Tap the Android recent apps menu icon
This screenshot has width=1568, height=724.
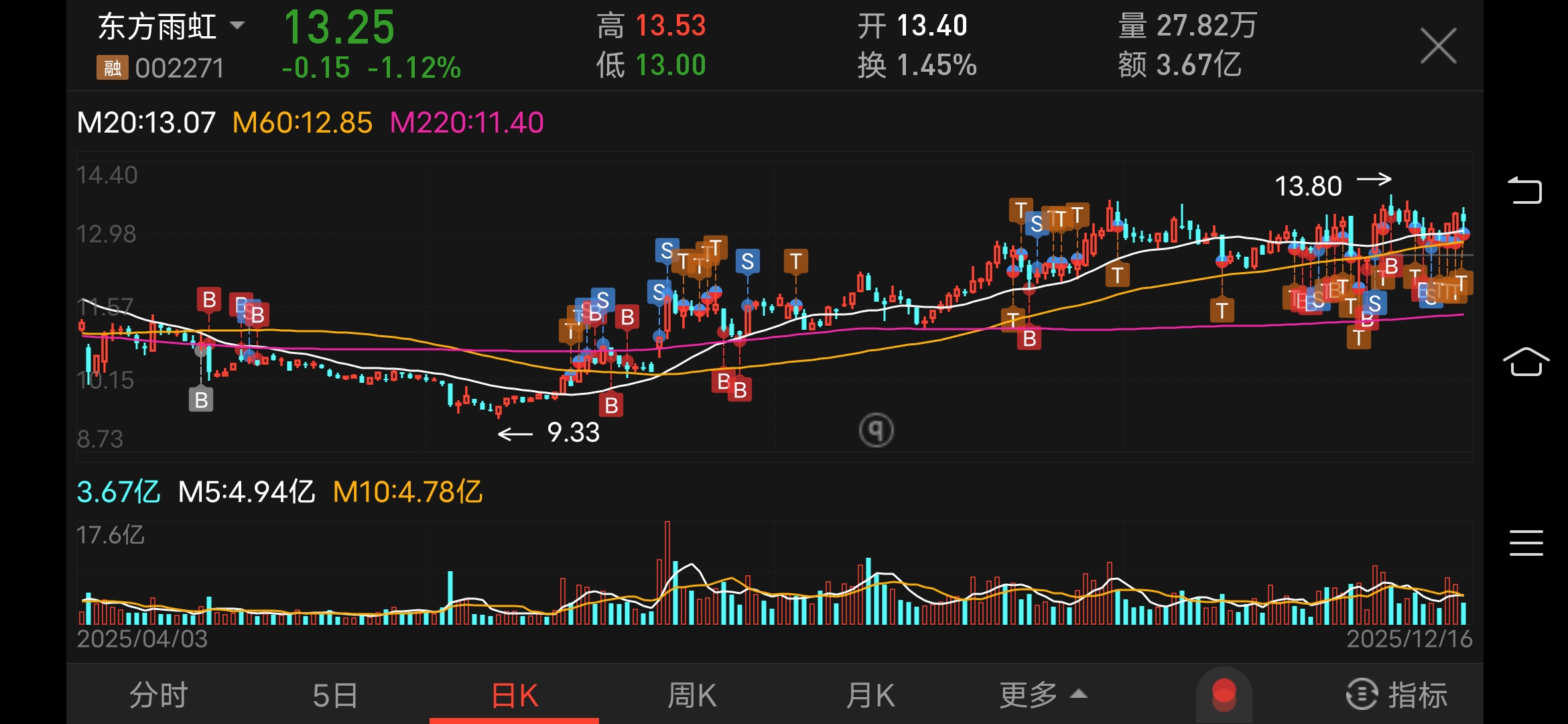(1526, 542)
